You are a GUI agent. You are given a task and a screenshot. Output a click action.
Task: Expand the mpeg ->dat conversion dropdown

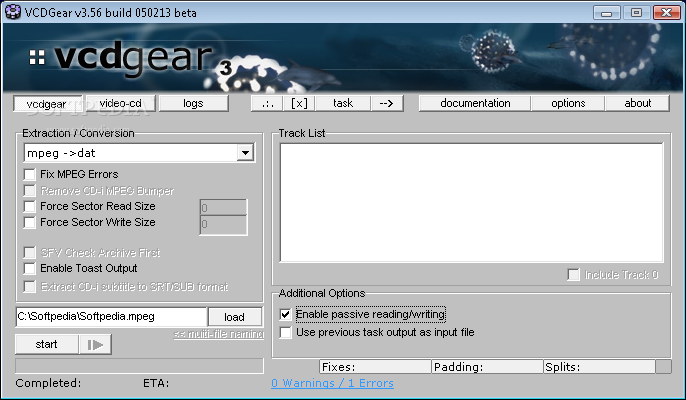[x=245, y=153]
